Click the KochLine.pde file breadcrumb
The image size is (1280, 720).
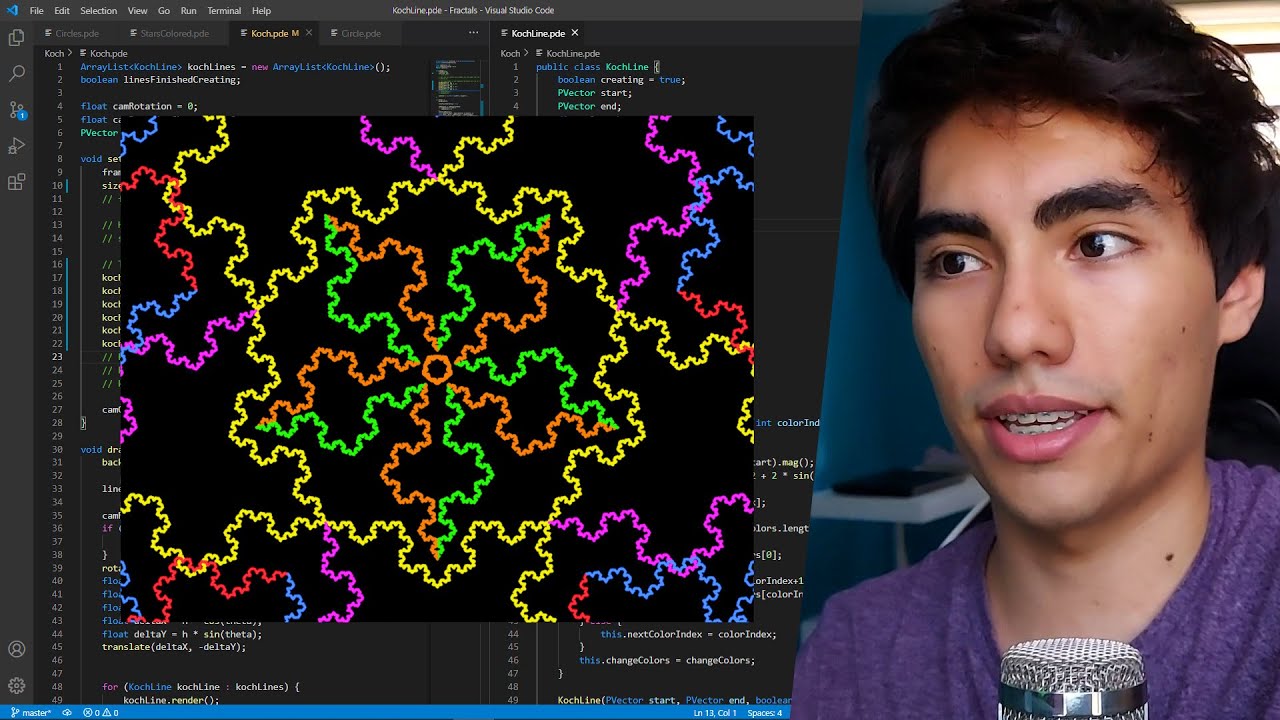click(x=573, y=53)
